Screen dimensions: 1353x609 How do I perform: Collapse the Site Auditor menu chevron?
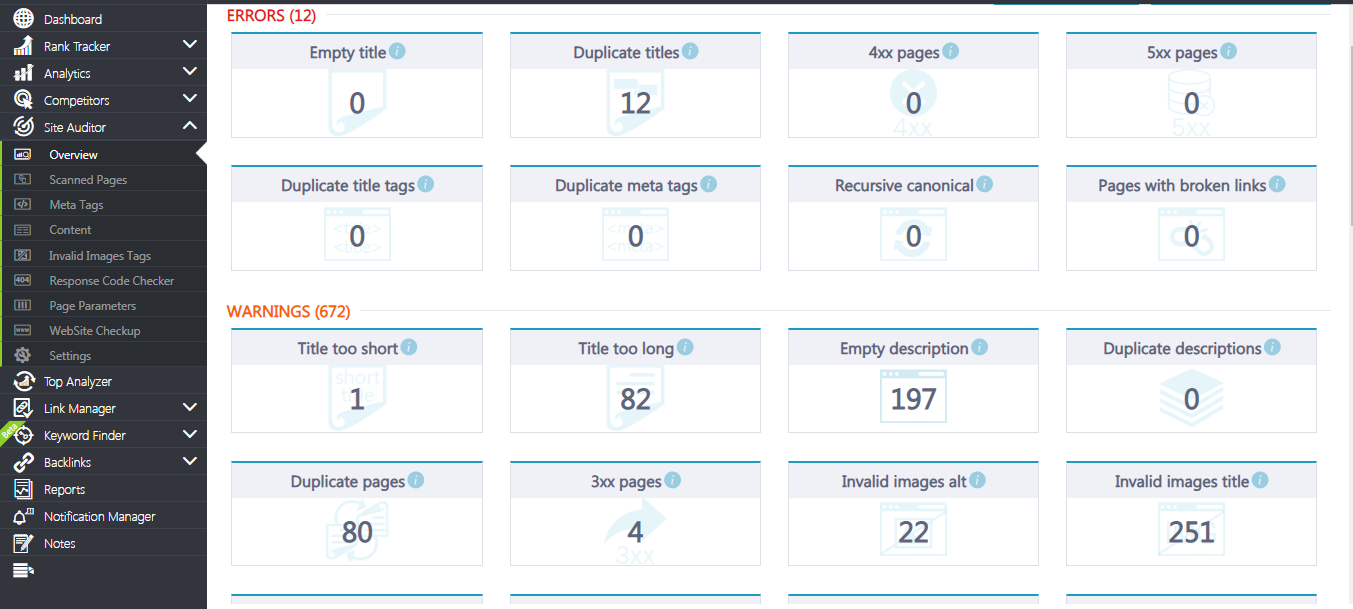pos(190,126)
